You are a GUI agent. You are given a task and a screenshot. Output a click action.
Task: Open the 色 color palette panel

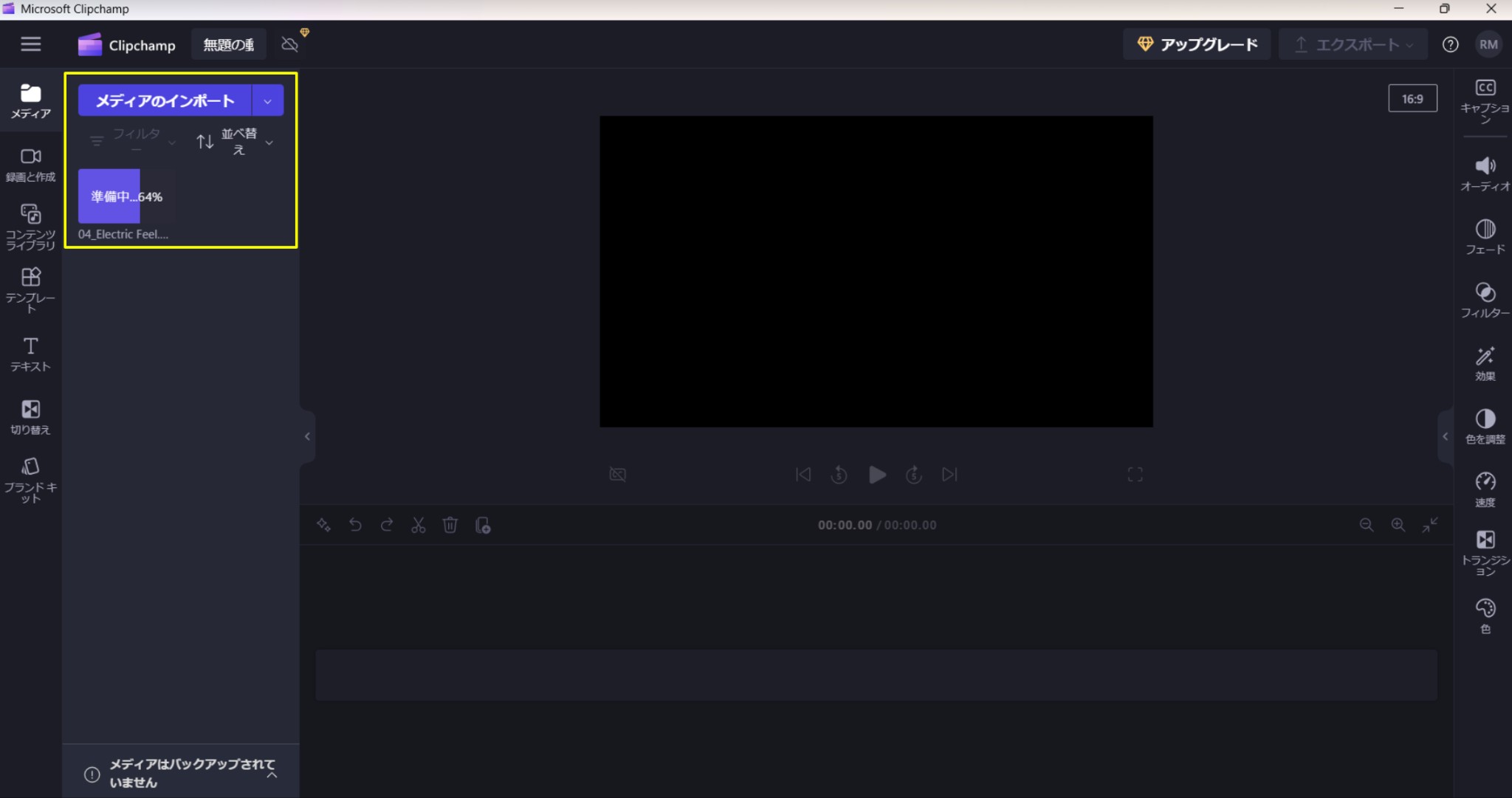pyautogui.click(x=1485, y=616)
